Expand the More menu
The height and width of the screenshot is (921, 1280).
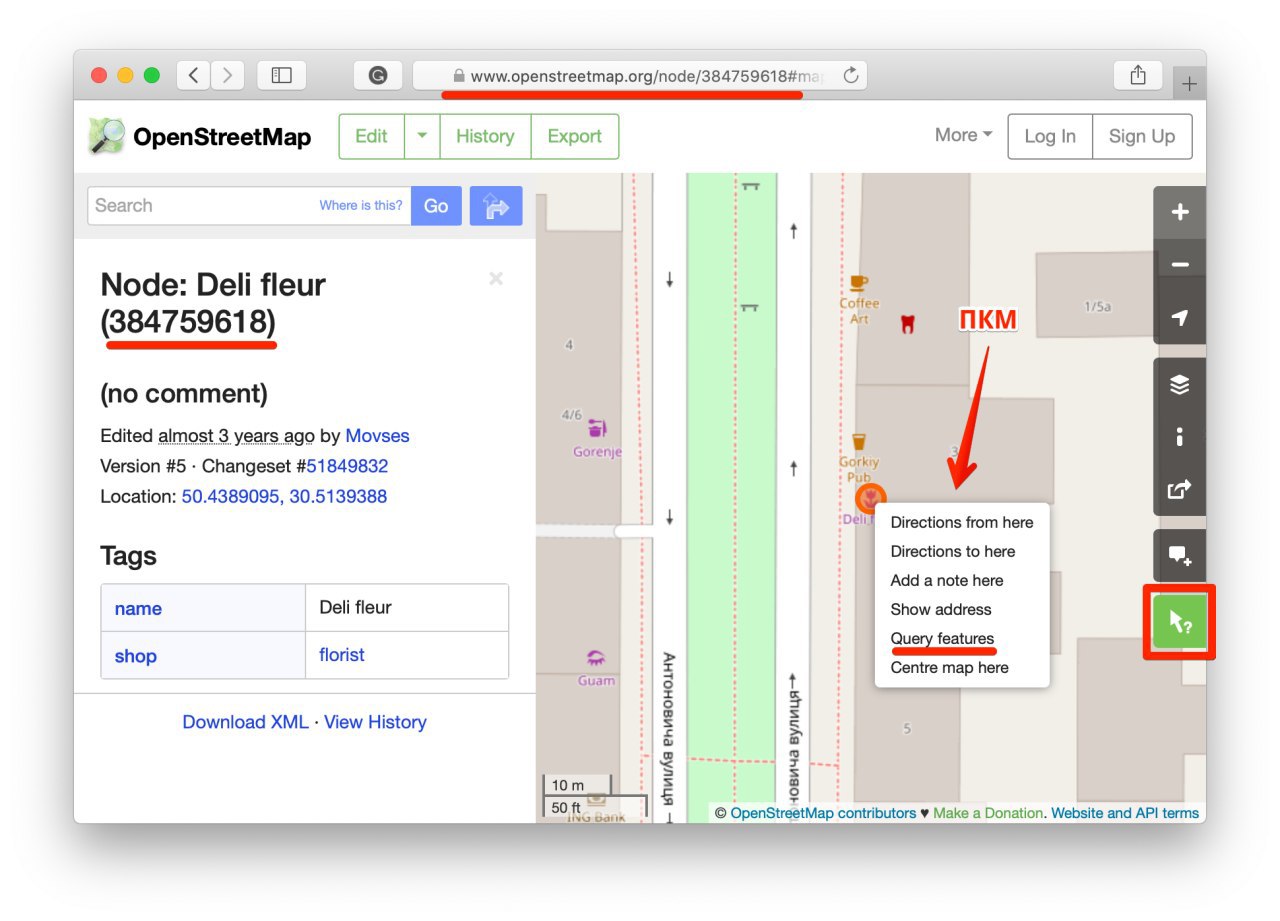[x=963, y=136]
